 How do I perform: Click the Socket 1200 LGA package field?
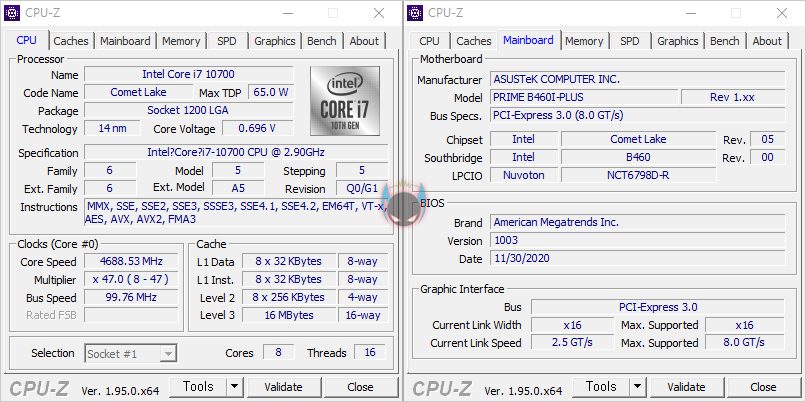click(189, 110)
